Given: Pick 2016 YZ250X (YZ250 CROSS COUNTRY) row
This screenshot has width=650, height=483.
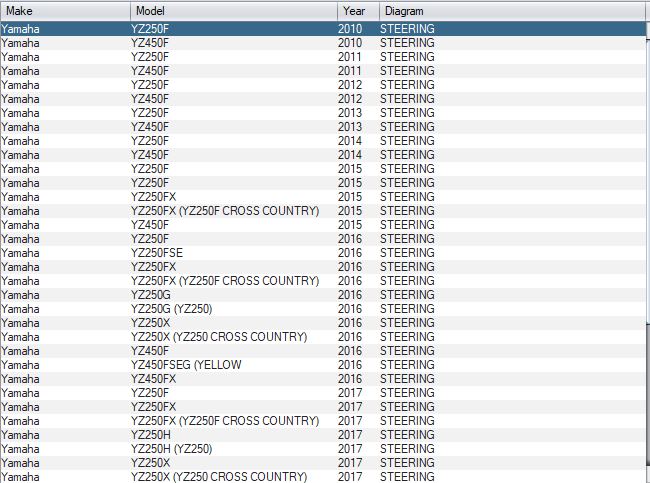Looking at the screenshot, I should (323, 337).
